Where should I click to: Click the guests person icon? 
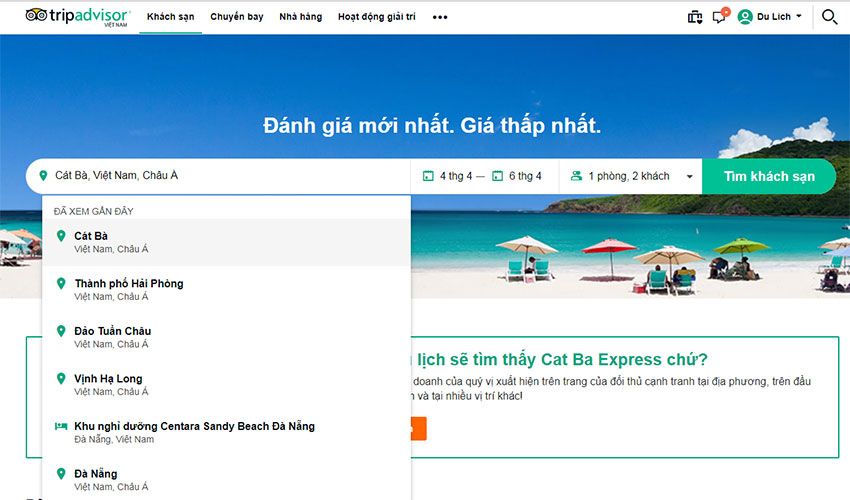pyautogui.click(x=576, y=176)
